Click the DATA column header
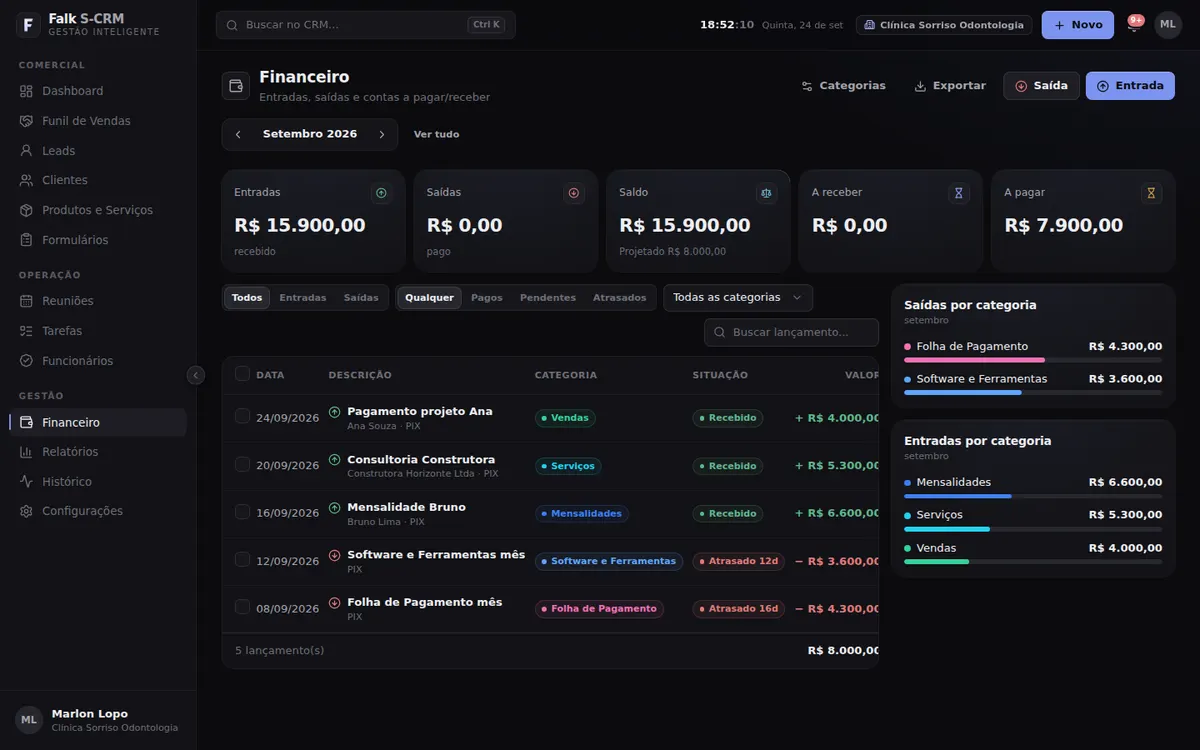This screenshot has height=750, width=1200. 270,375
